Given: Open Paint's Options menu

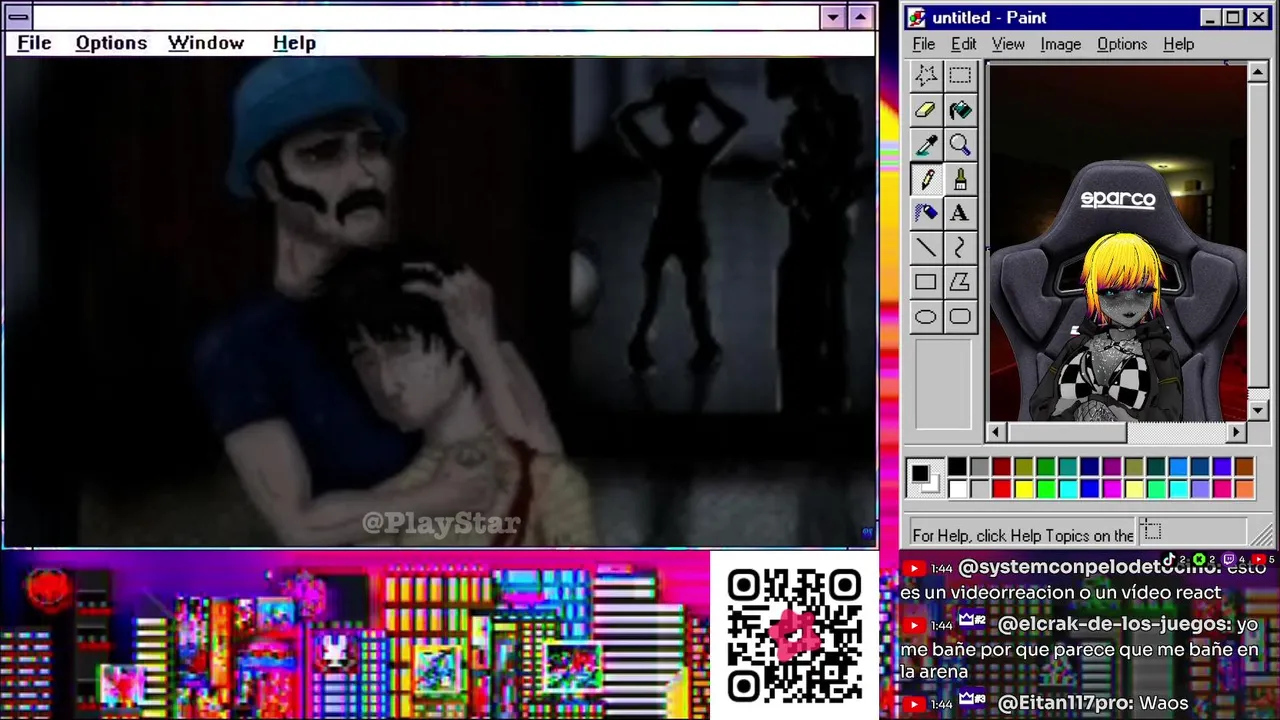Looking at the screenshot, I should click(1122, 44).
